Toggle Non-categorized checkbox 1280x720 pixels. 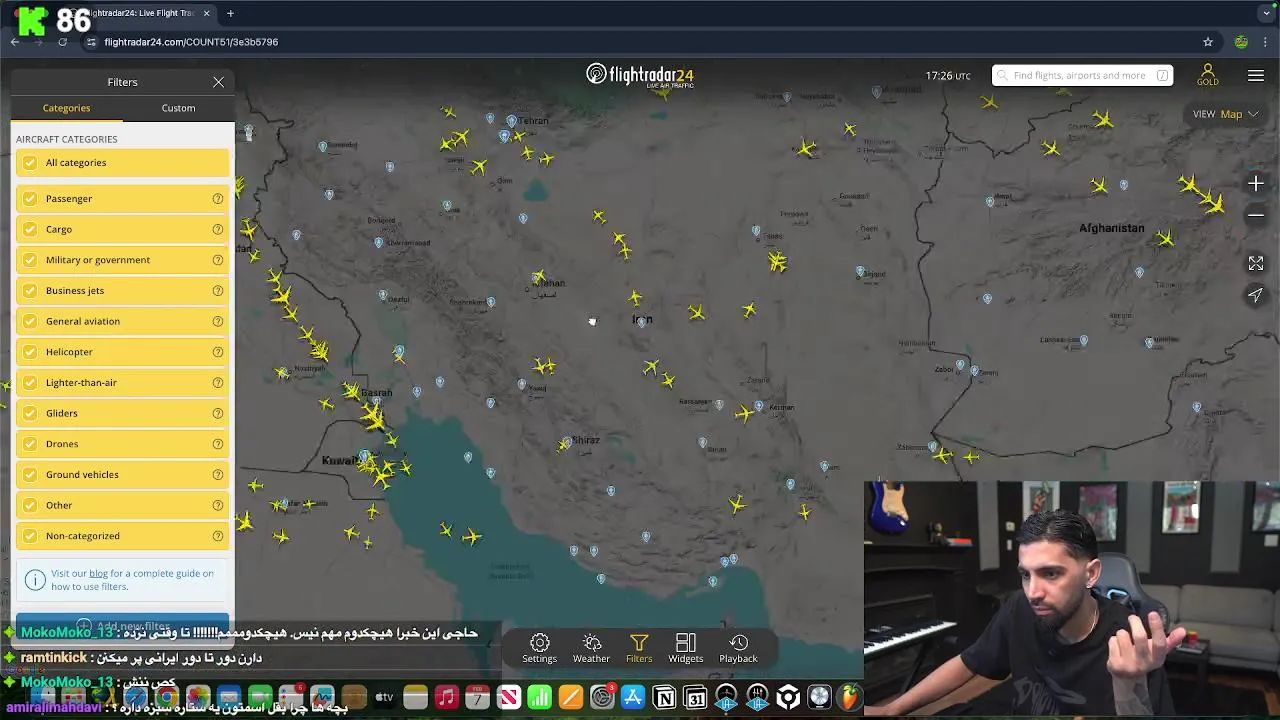click(x=30, y=536)
